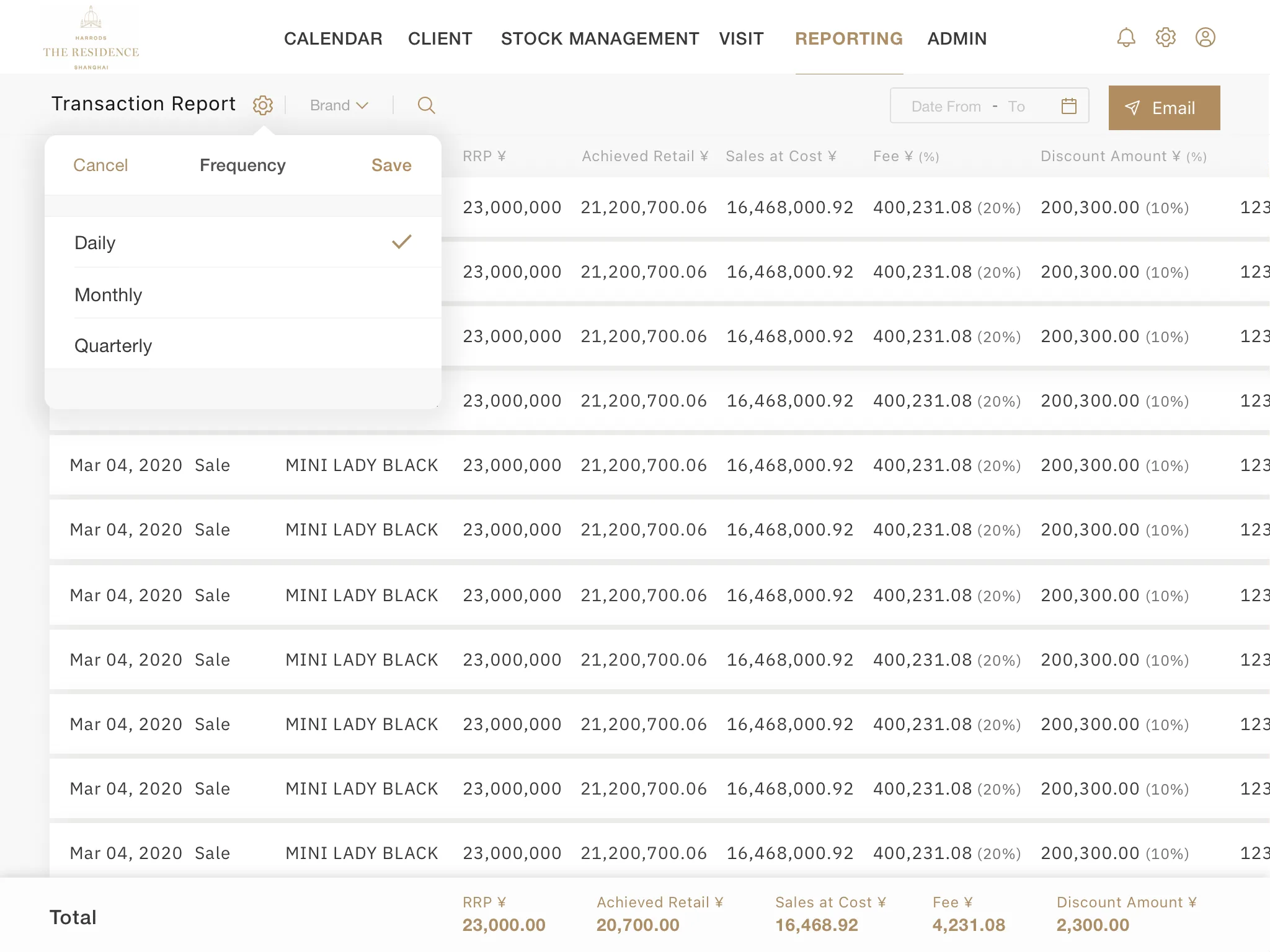Click total Discount Amount 2,300.00
Screen dimensions: 1270x952
(1093, 925)
